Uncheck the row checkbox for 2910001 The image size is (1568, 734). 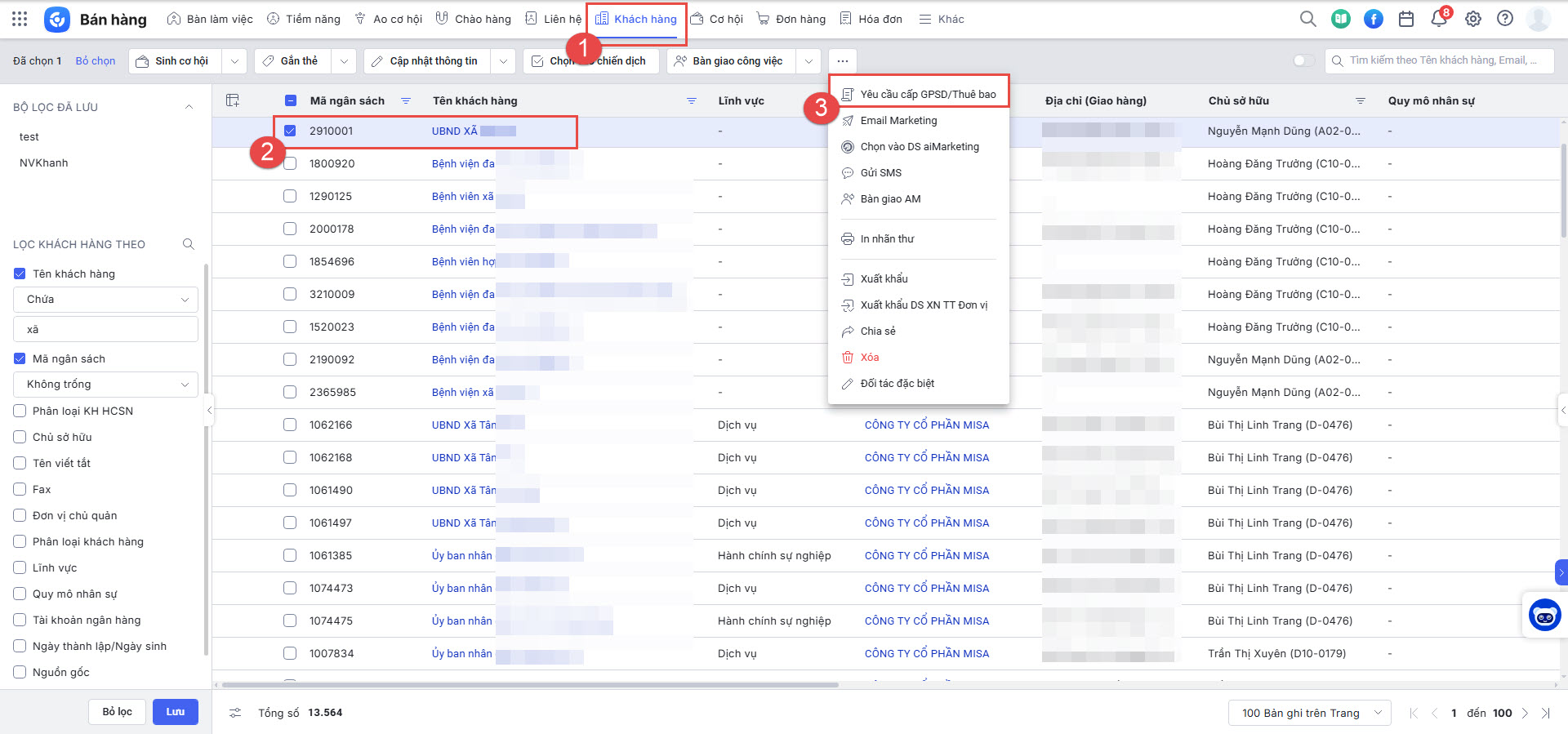[x=290, y=131]
